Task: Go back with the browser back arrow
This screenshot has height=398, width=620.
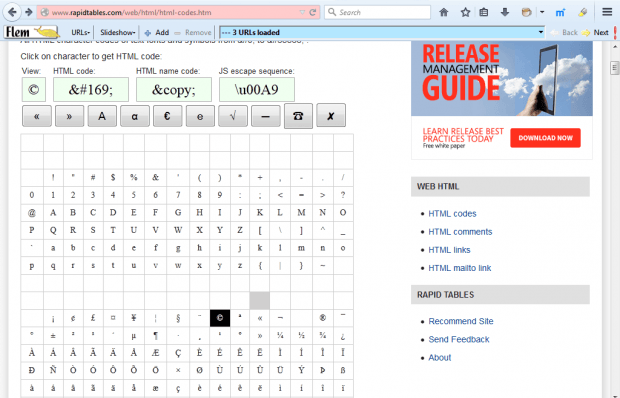Action: [x=12, y=12]
